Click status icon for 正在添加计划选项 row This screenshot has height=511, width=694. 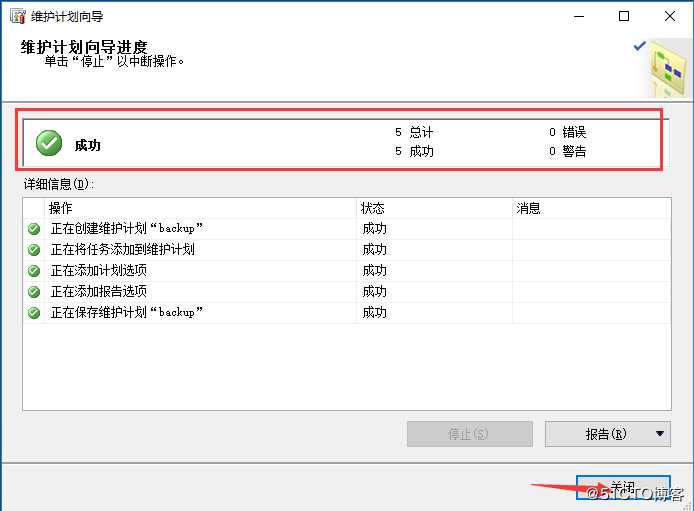(34, 271)
